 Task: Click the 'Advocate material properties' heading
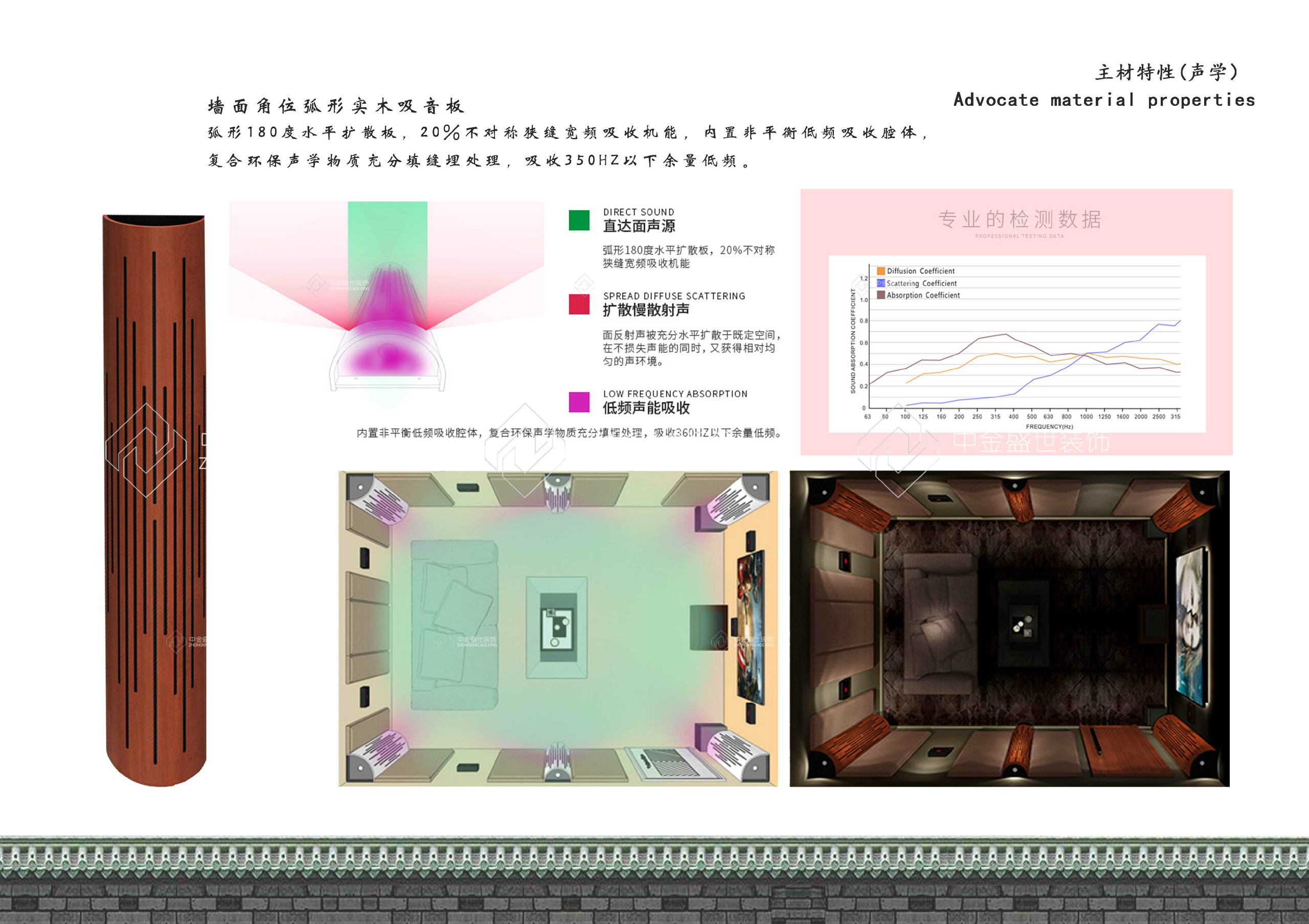[x=1104, y=100]
